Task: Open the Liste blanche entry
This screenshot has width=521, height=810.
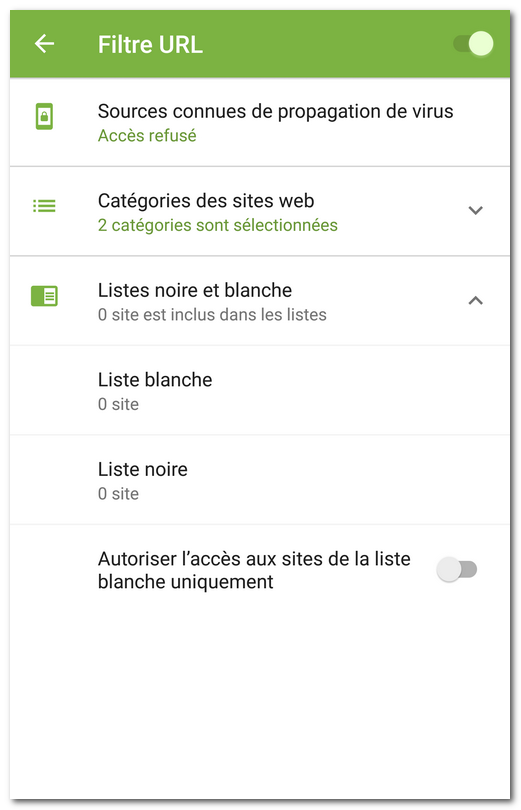Action: click(x=260, y=391)
